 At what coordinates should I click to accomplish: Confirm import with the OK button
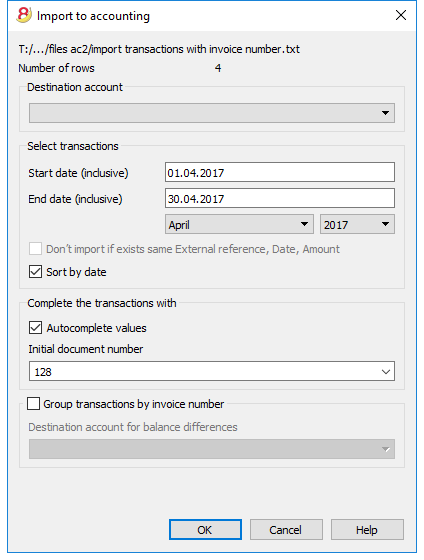coord(205,530)
